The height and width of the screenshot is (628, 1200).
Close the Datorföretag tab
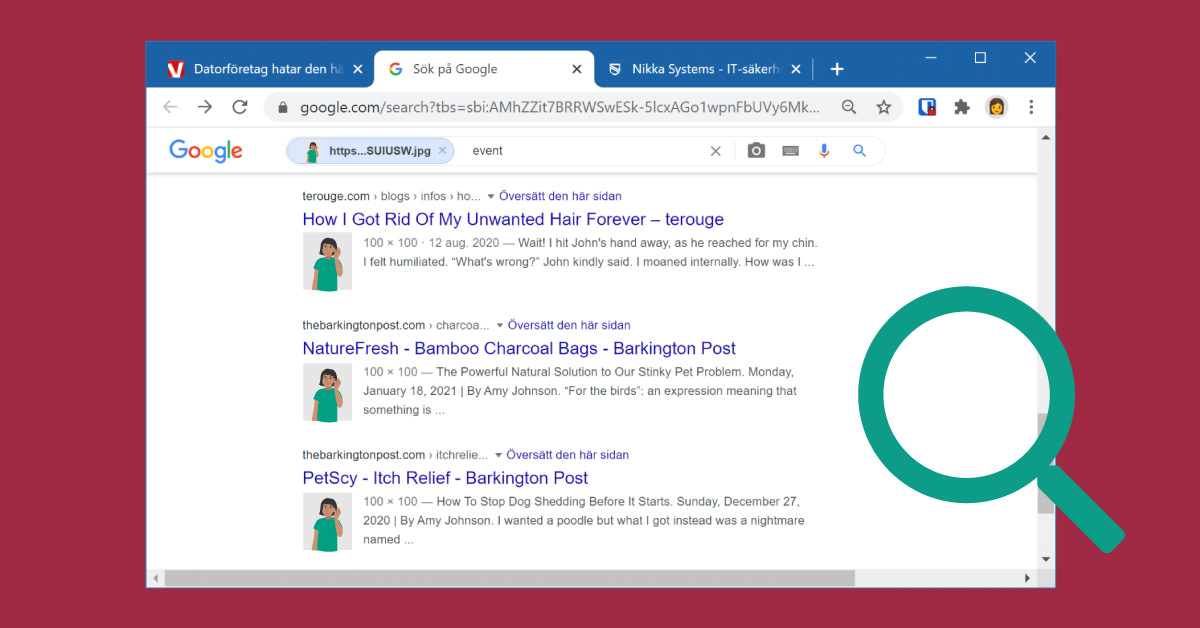pyautogui.click(x=357, y=69)
